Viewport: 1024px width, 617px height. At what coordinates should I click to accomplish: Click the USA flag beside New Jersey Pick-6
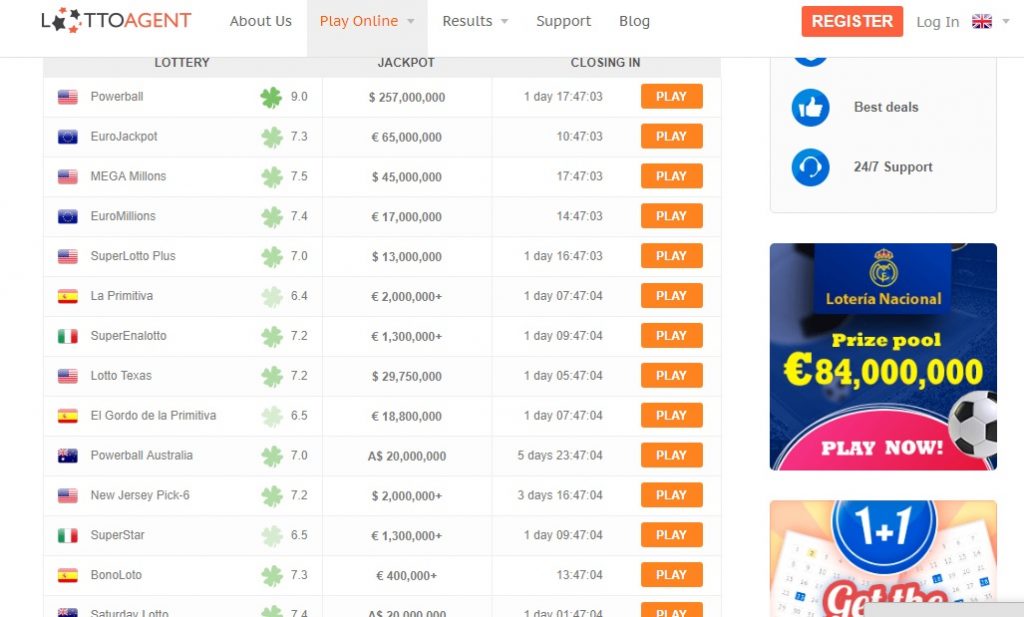click(x=67, y=496)
